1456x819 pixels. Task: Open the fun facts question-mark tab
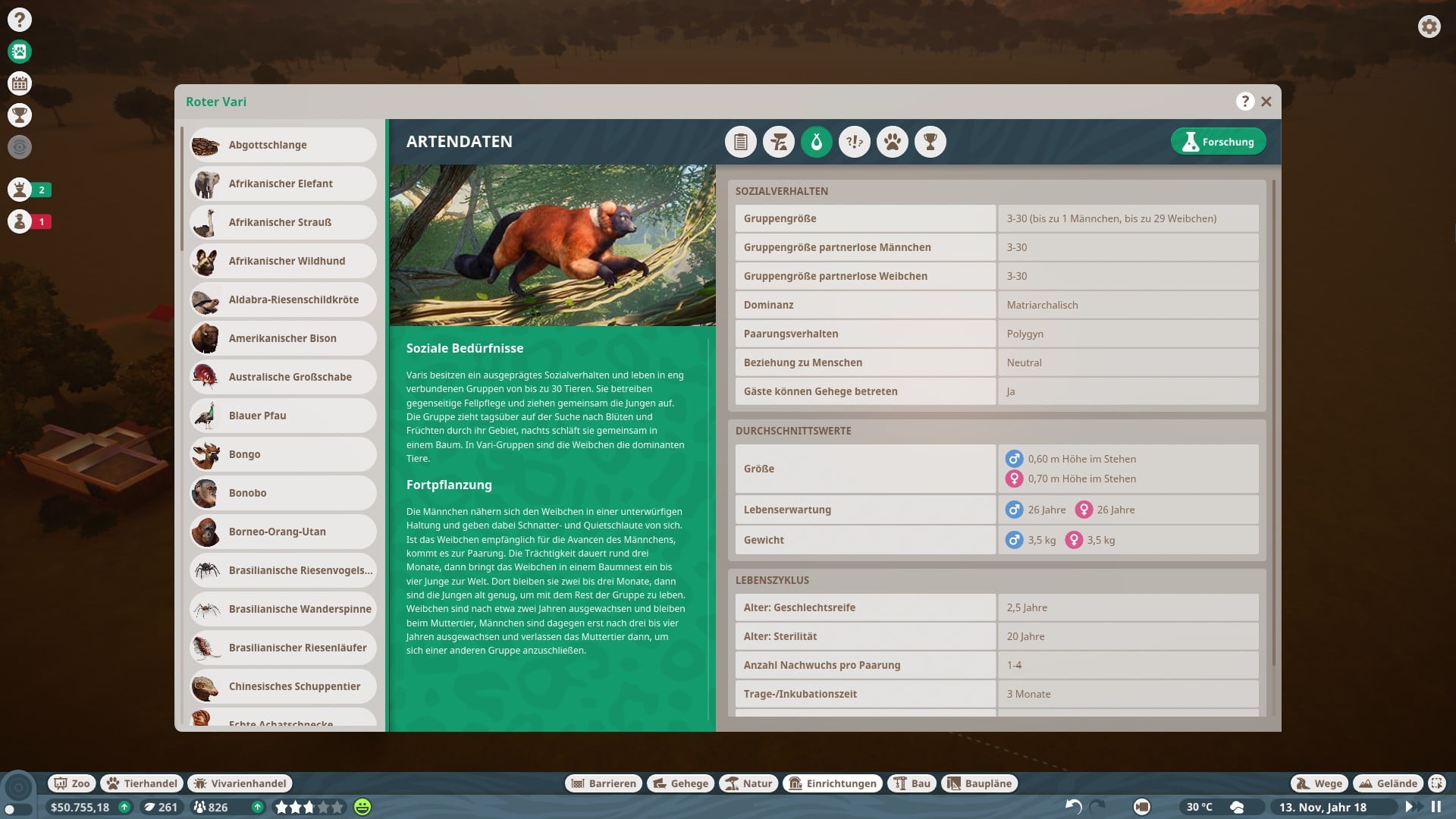pyautogui.click(x=855, y=142)
